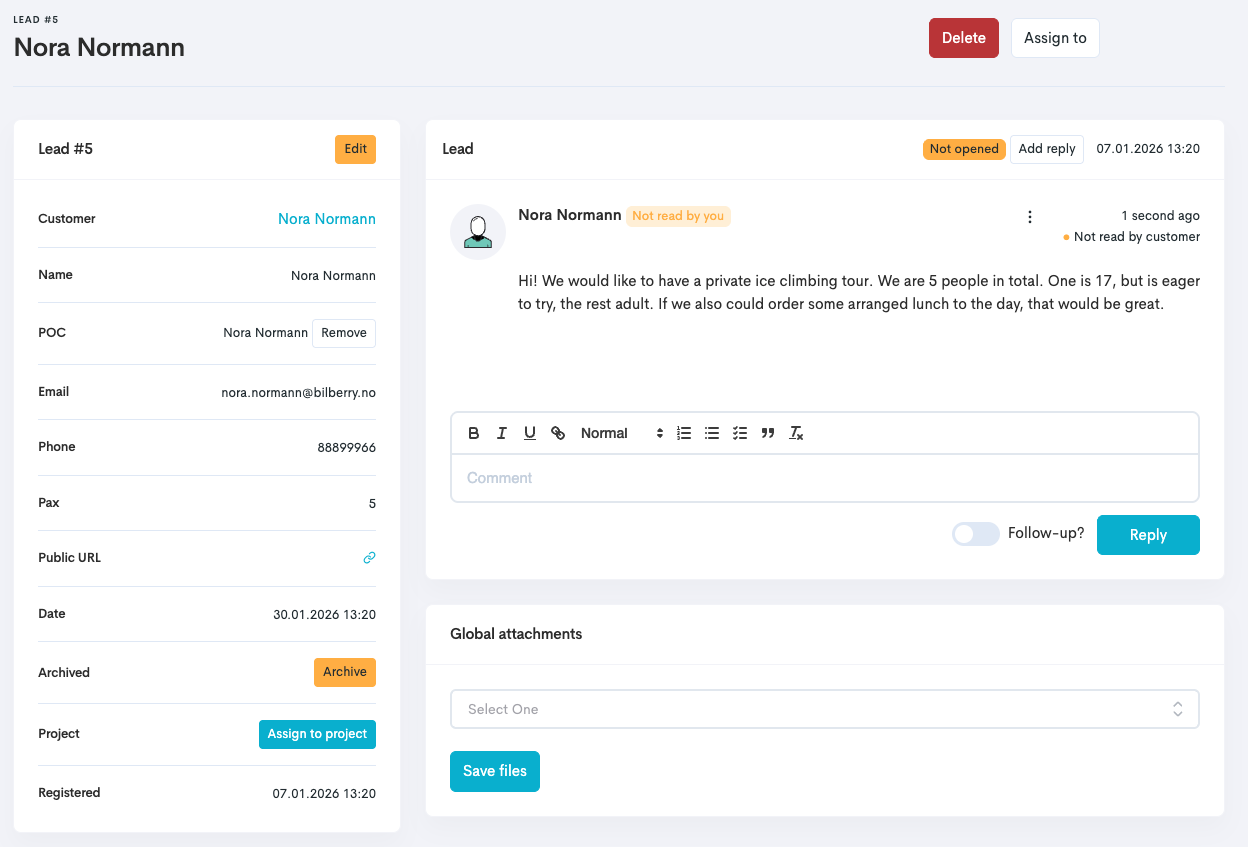
Task: Insert a checklist in the comment
Action: click(740, 433)
